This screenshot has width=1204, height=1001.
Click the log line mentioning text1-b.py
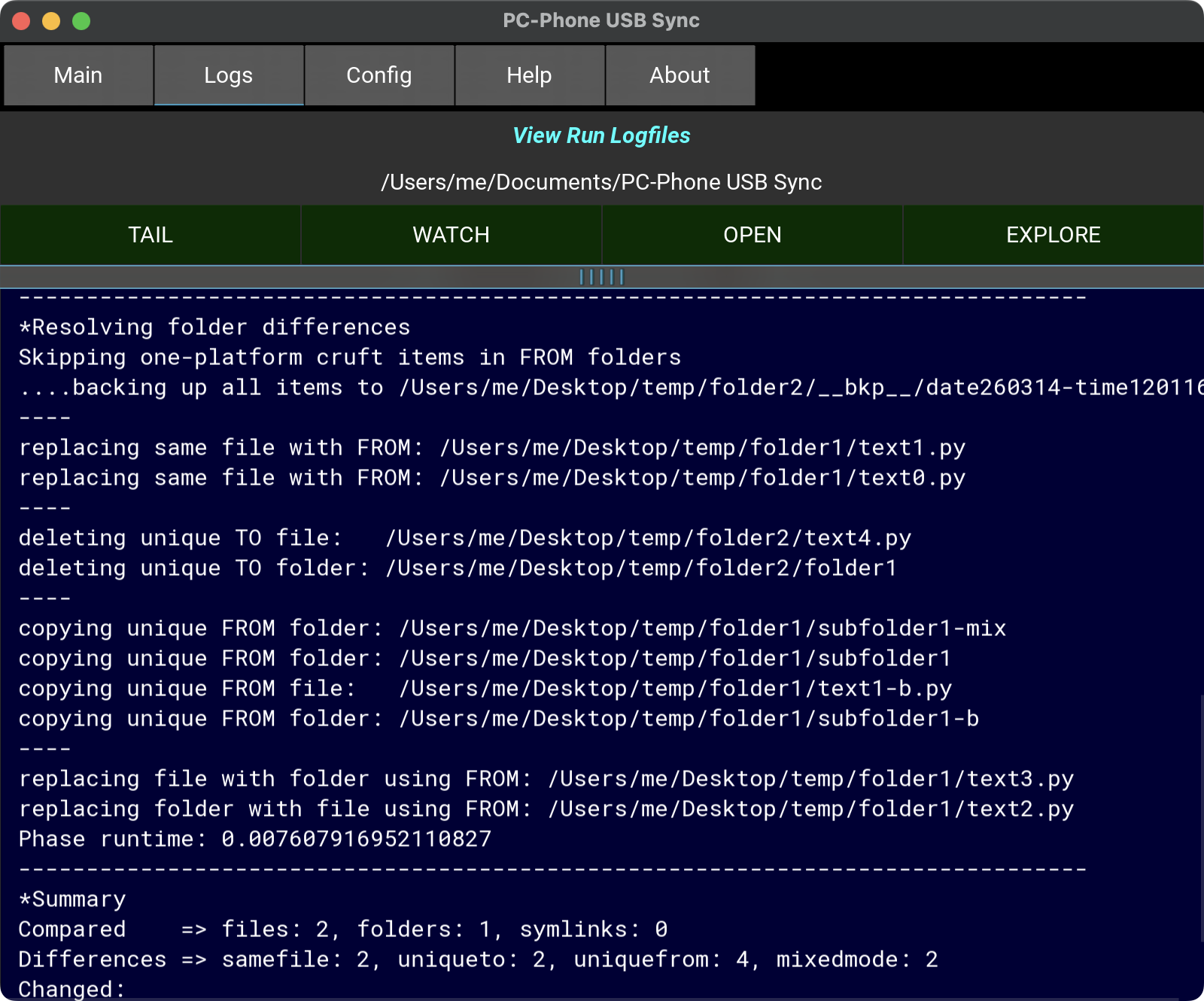click(x=485, y=689)
